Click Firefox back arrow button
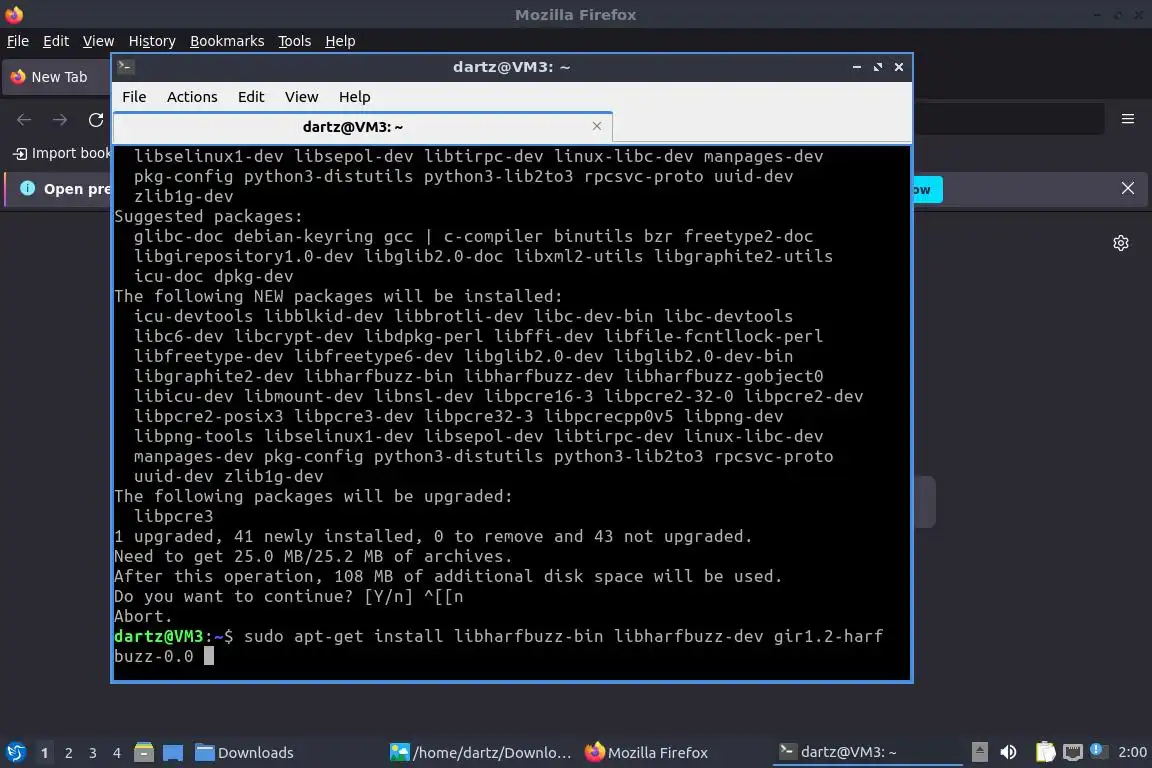This screenshot has height=768, width=1152. point(24,119)
